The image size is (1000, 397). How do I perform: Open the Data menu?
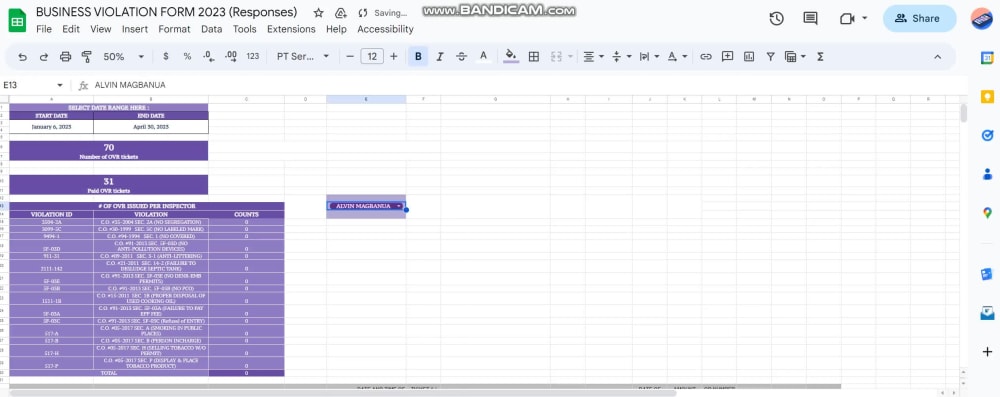pos(212,29)
